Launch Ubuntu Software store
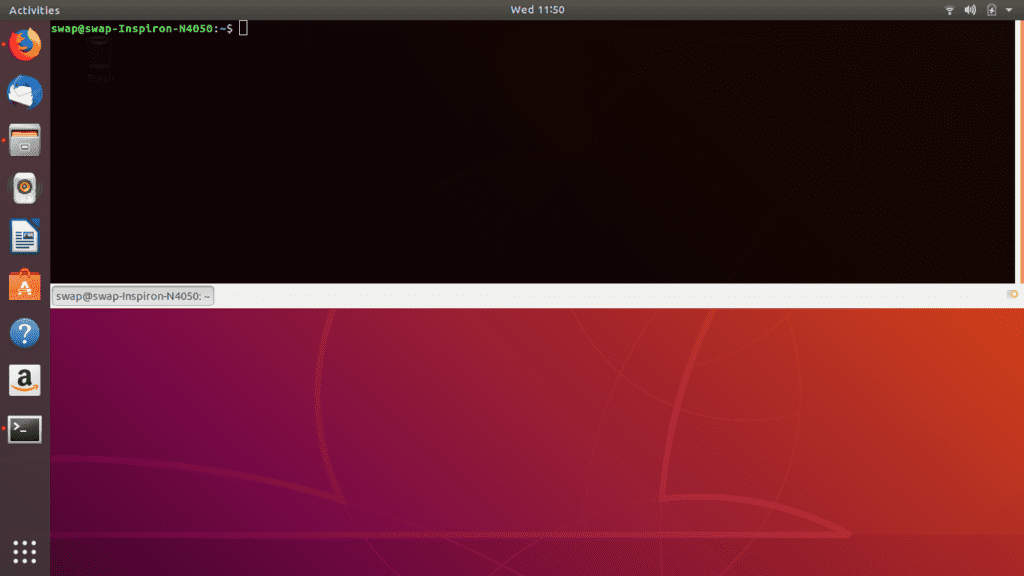The height and width of the screenshot is (576, 1024). pyautogui.click(x=23, y=284)
